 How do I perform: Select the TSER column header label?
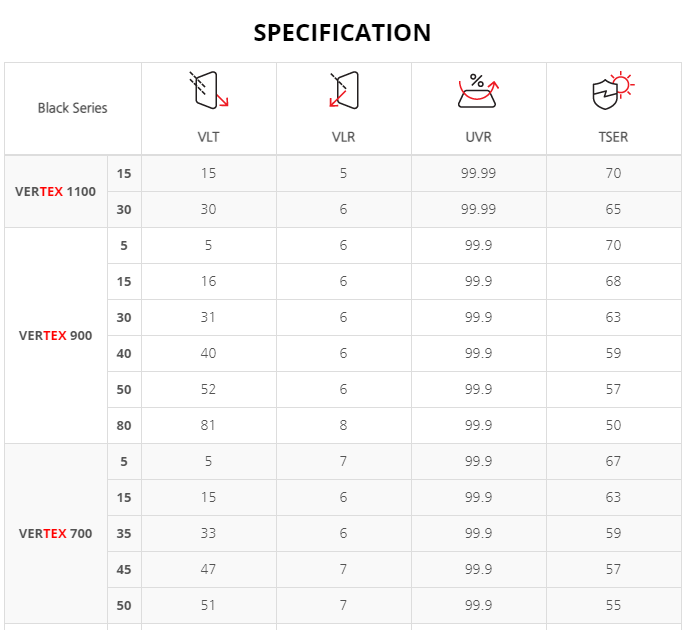613,137
